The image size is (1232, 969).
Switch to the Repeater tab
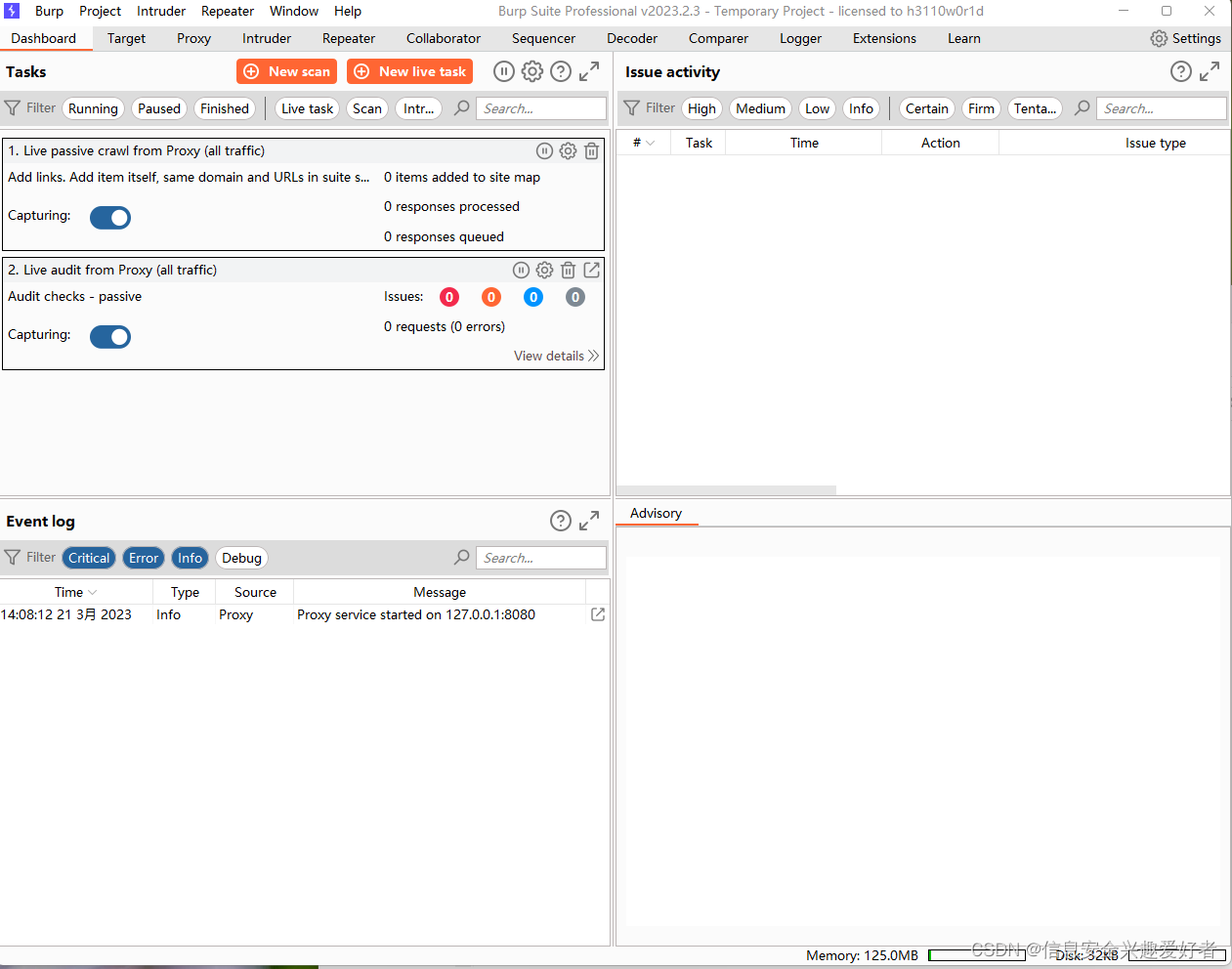pos(349,38)
